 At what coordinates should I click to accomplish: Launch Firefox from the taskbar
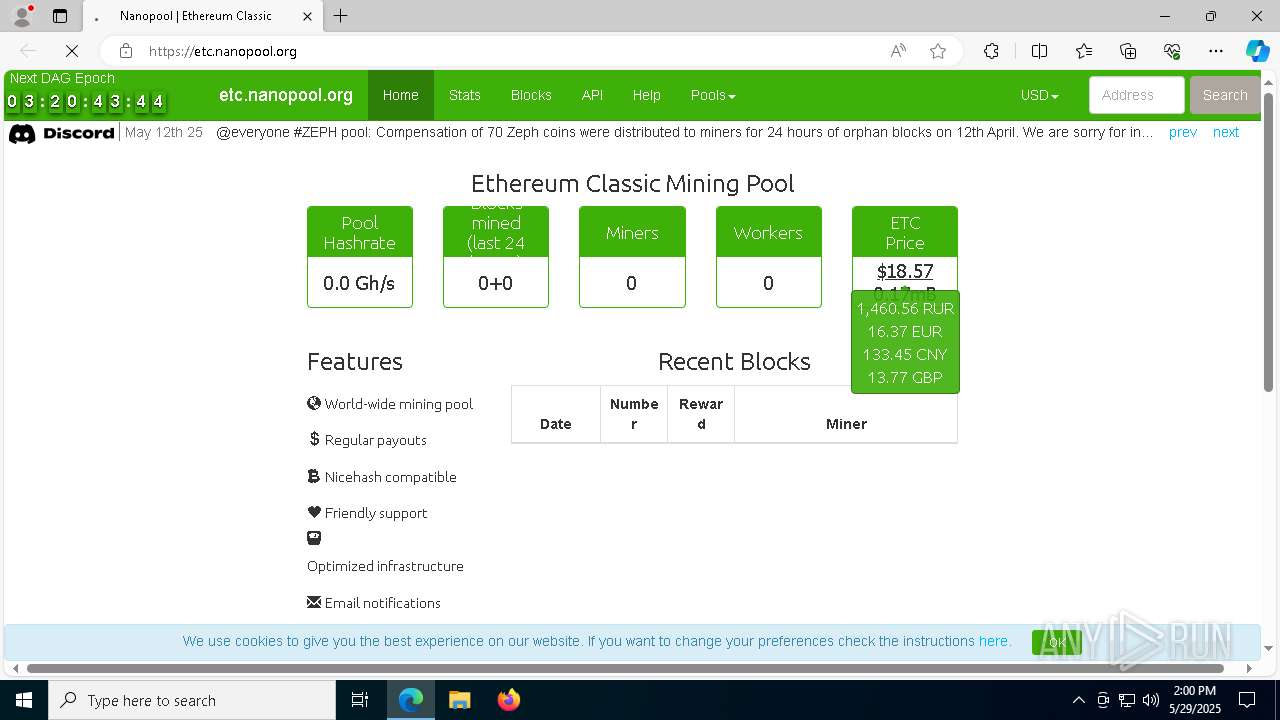click(x=509, y=700)
